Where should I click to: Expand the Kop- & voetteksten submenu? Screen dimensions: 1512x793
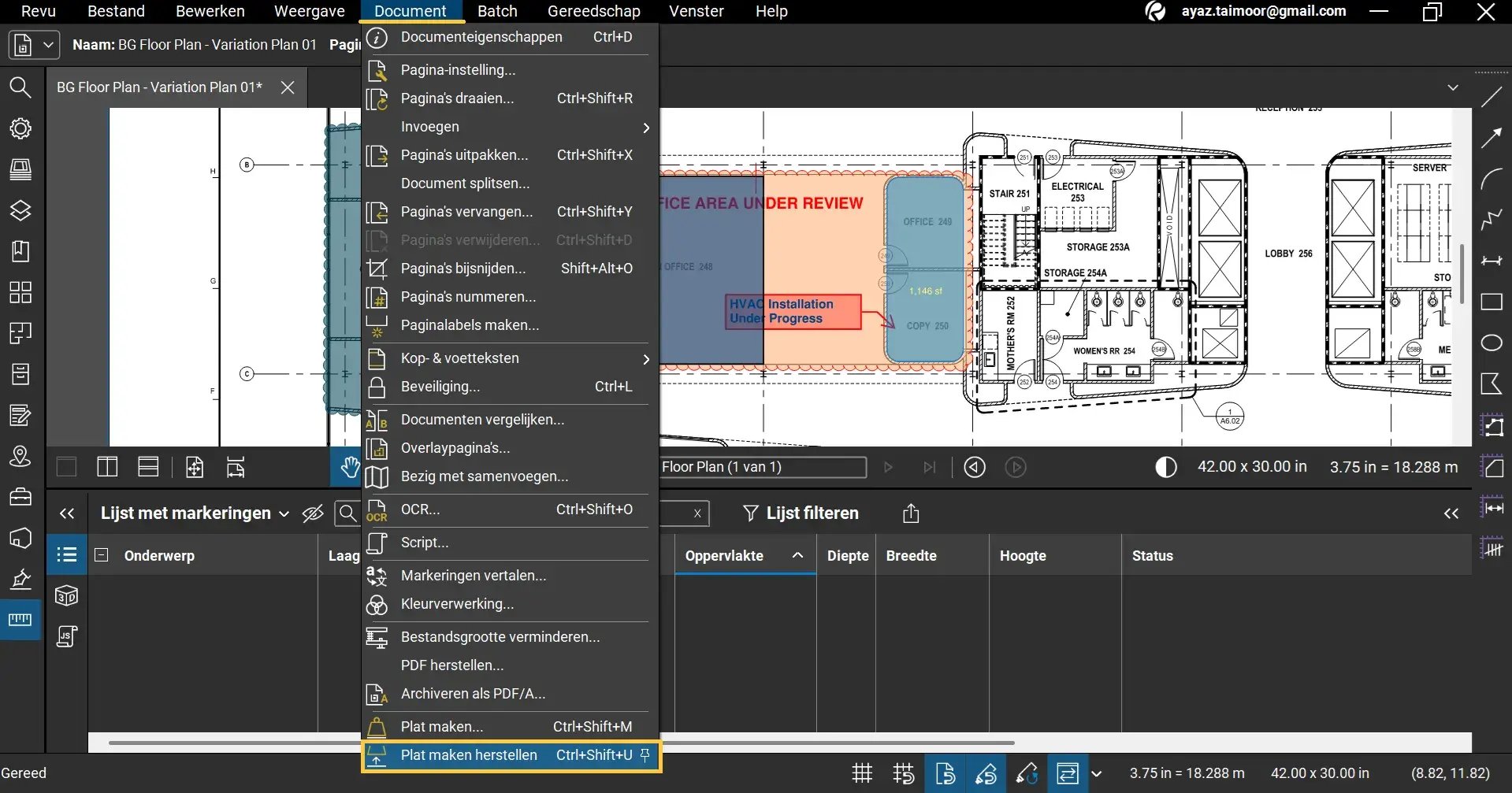[511, 358]
